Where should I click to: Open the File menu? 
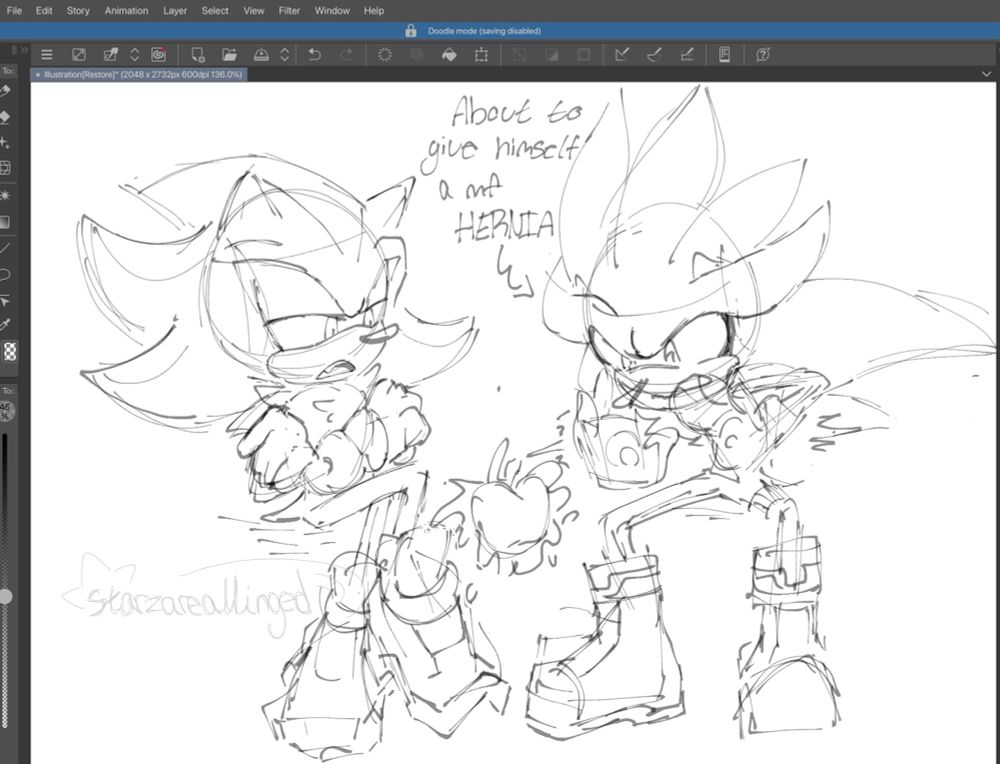click(14, 11)
